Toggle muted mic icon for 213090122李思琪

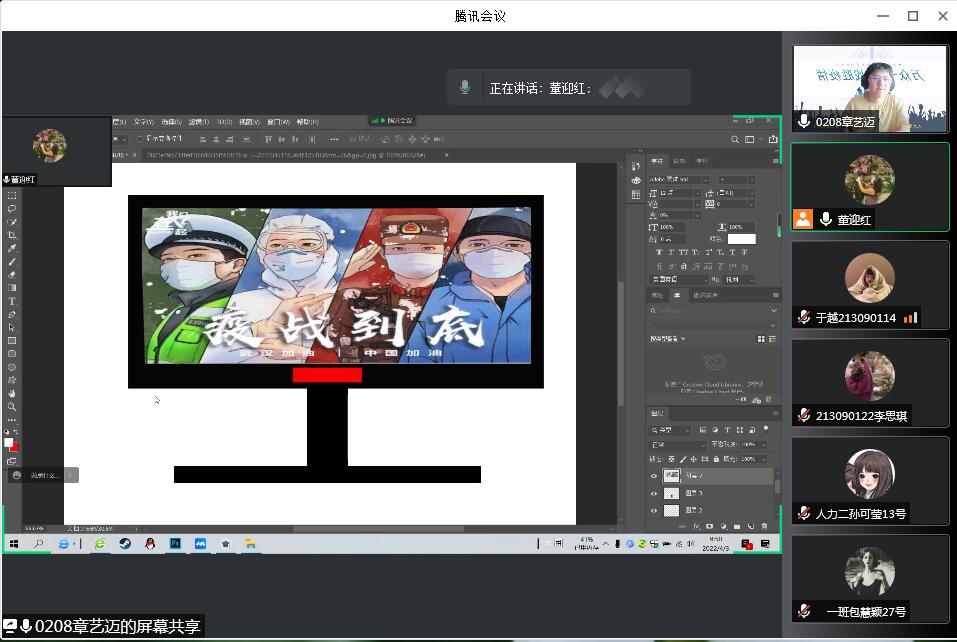coord(804,416)
